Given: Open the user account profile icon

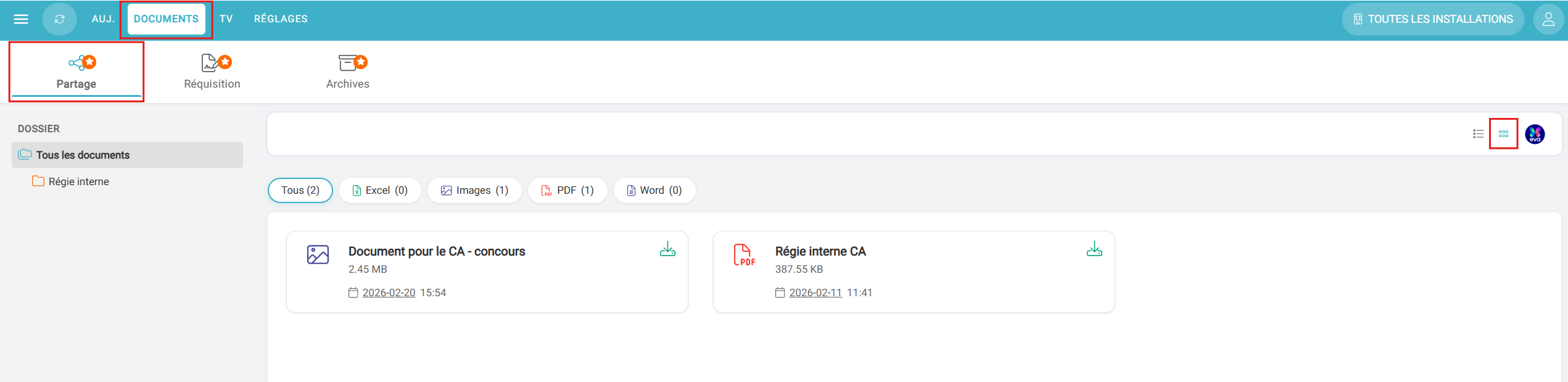Looking at the screenshot, I should (x=1548, y=19).
